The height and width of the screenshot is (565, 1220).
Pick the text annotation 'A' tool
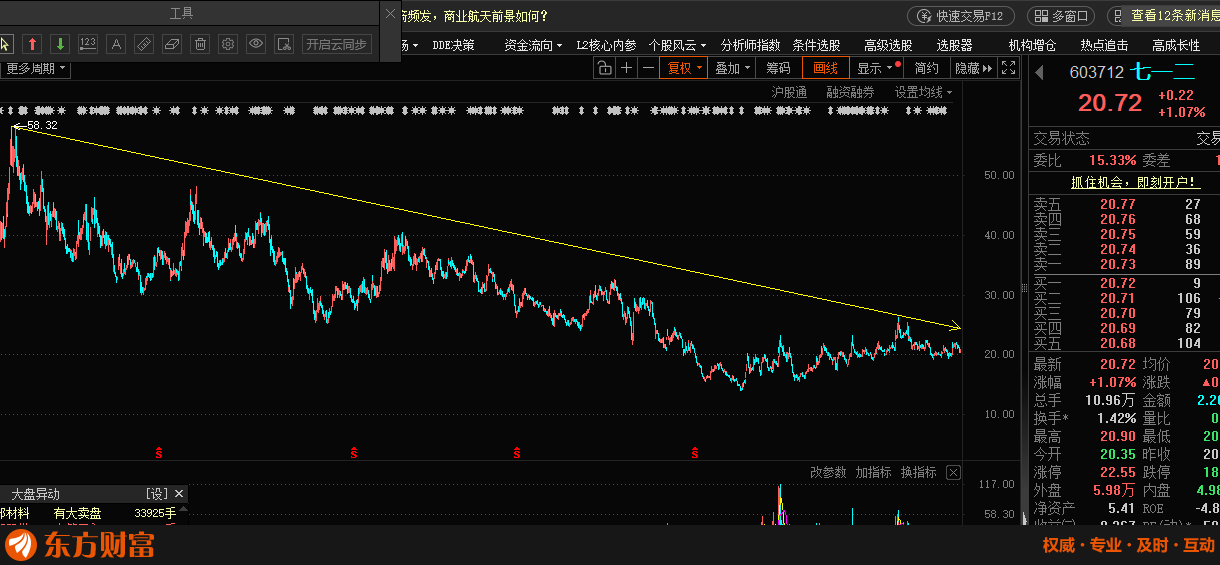[x=116, y=44]
